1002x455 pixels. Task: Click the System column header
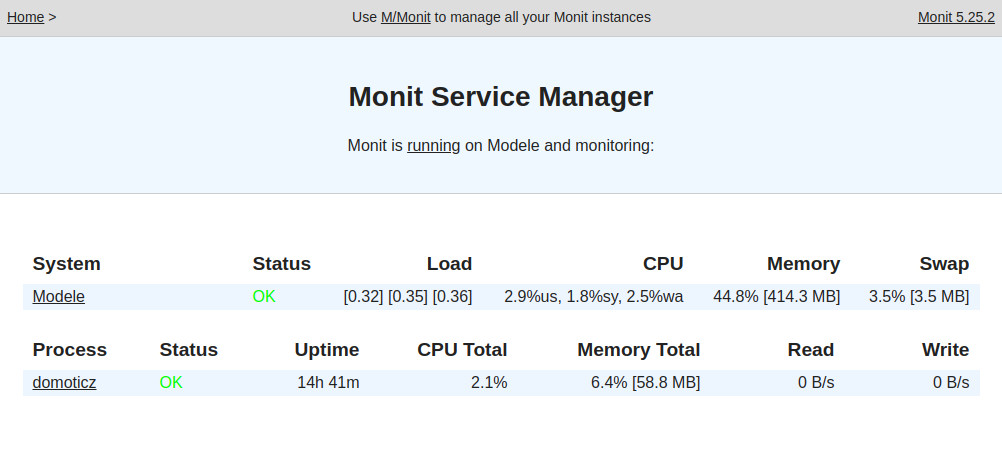pos(66,264)
